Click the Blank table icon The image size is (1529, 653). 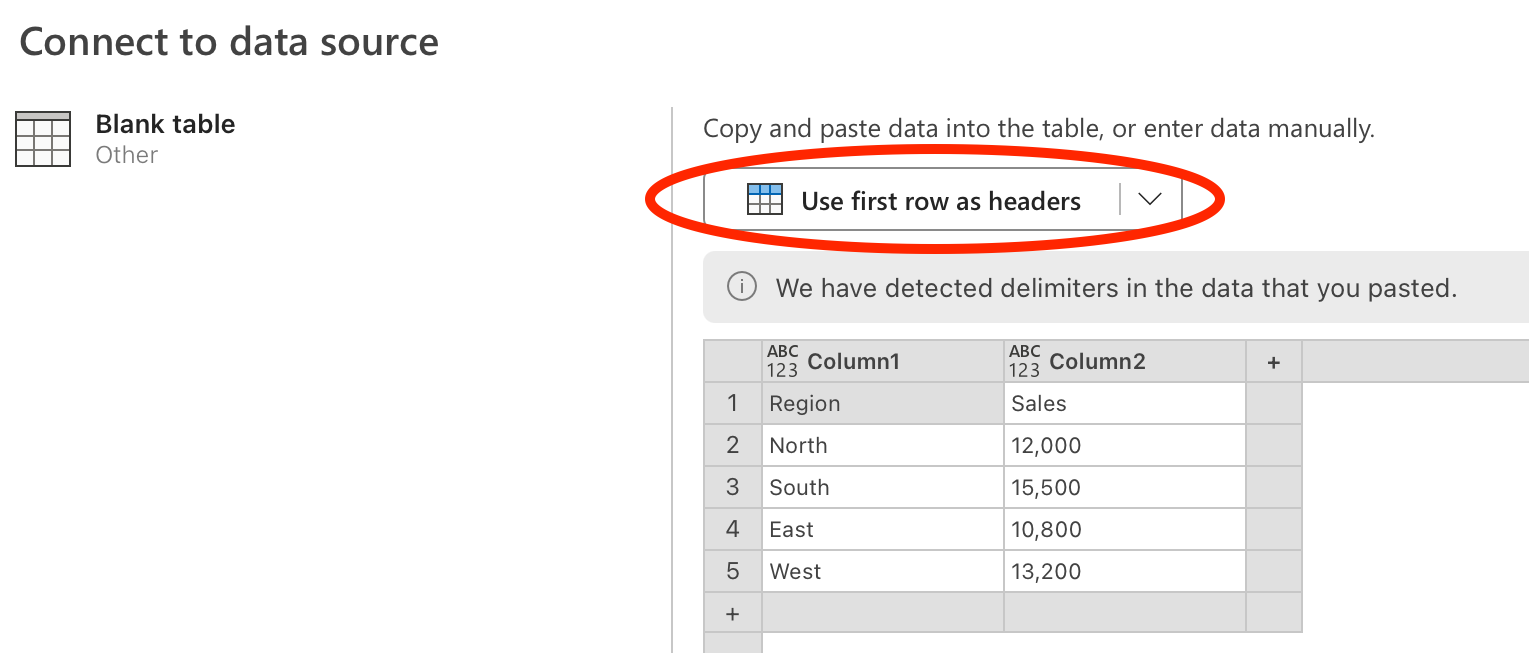43,139
